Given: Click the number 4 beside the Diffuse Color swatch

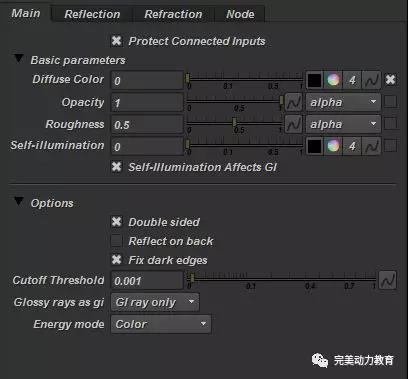Looking at the screenshot, I should 352,80.
